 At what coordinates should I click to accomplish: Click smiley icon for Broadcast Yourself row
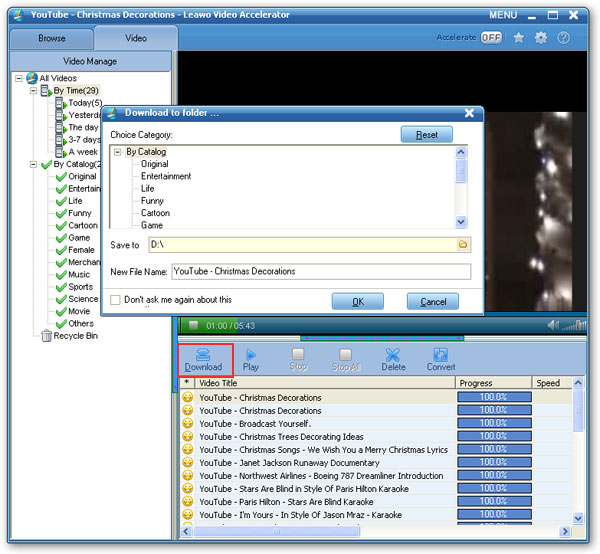coord(188,423)
